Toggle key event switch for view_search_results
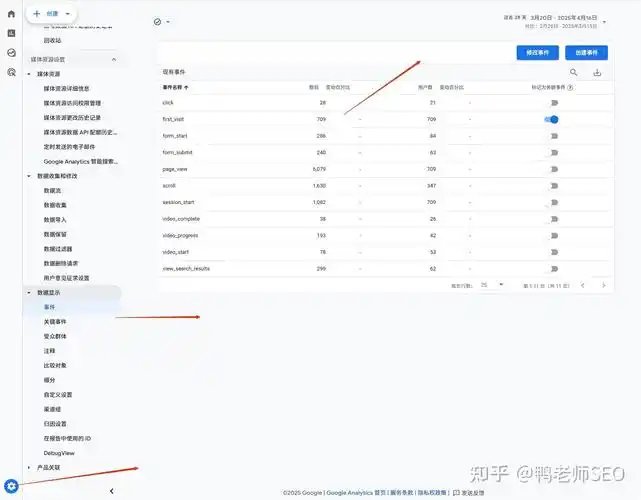 pos(554,269)
